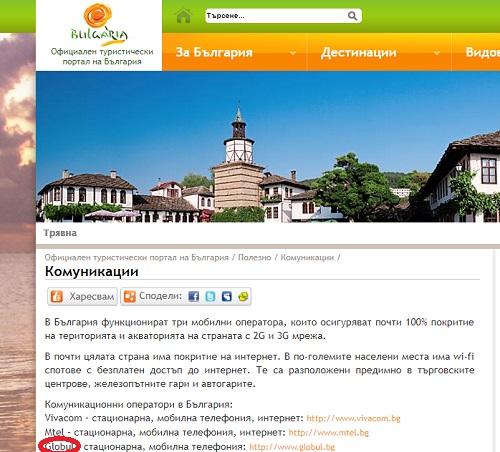Viewport: 500px width, 452px height.
Task: Open the mtel.bg link
Action: (x=329, y=432)
